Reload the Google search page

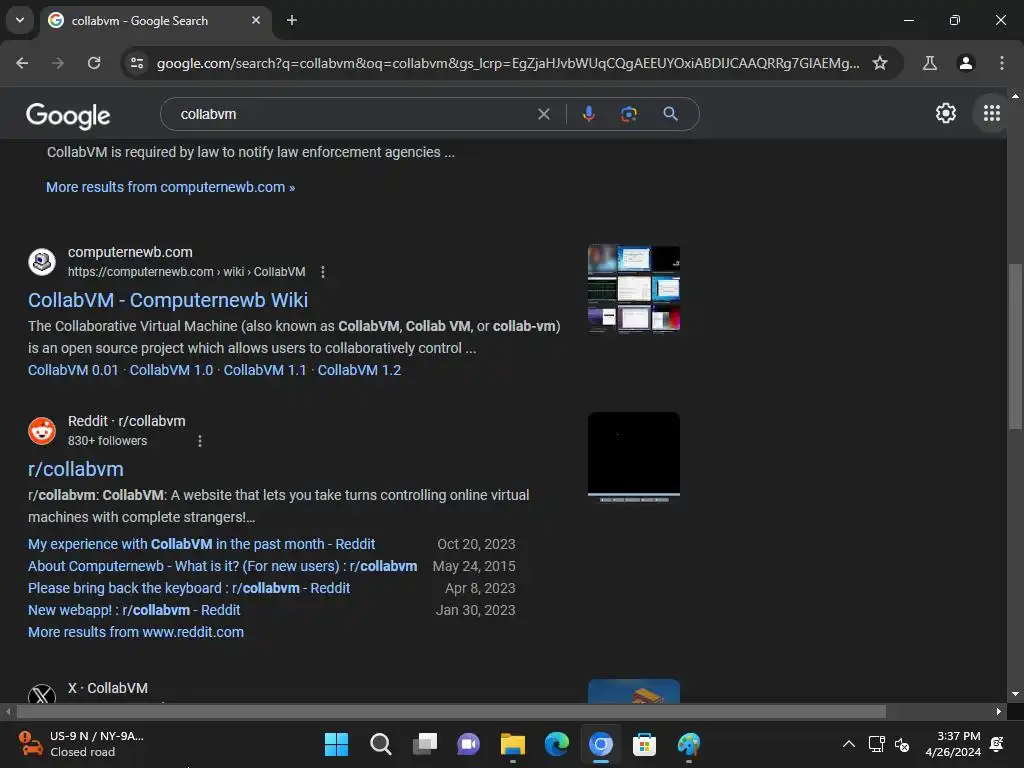(94, 63)
